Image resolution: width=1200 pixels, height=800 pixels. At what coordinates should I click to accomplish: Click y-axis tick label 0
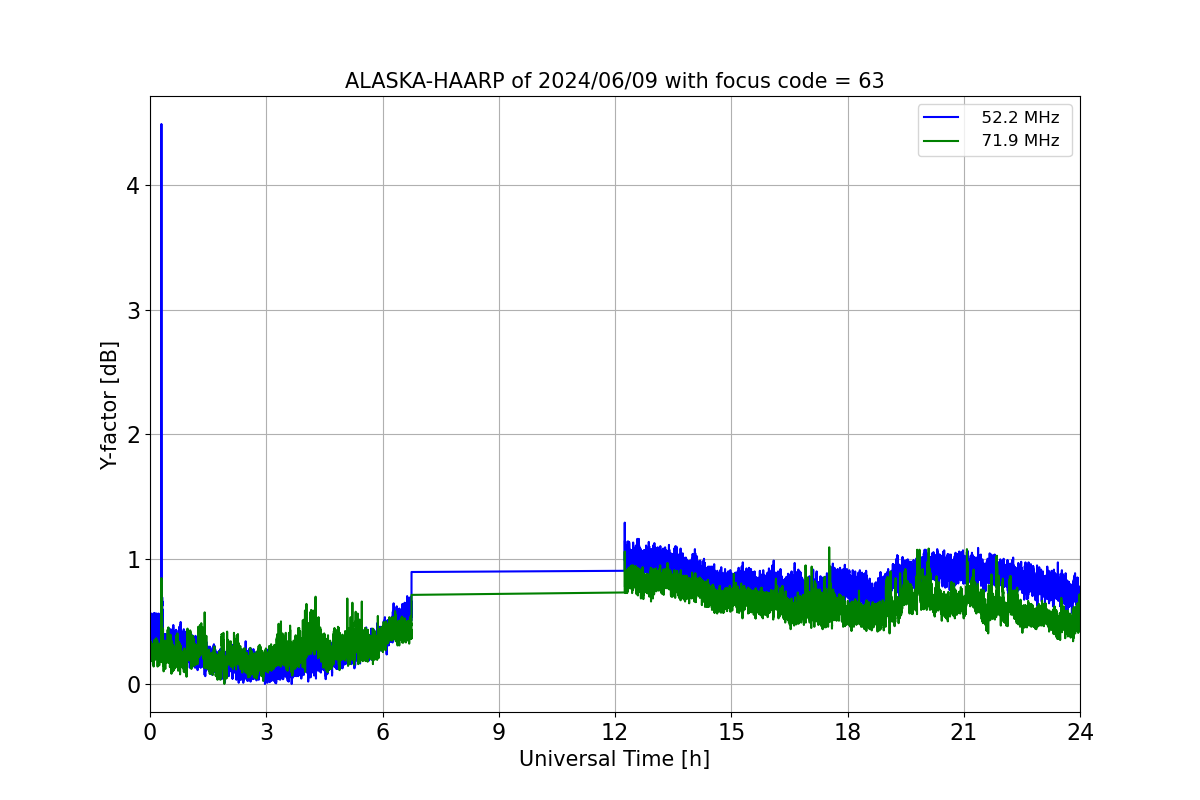(x=133, y=685)
